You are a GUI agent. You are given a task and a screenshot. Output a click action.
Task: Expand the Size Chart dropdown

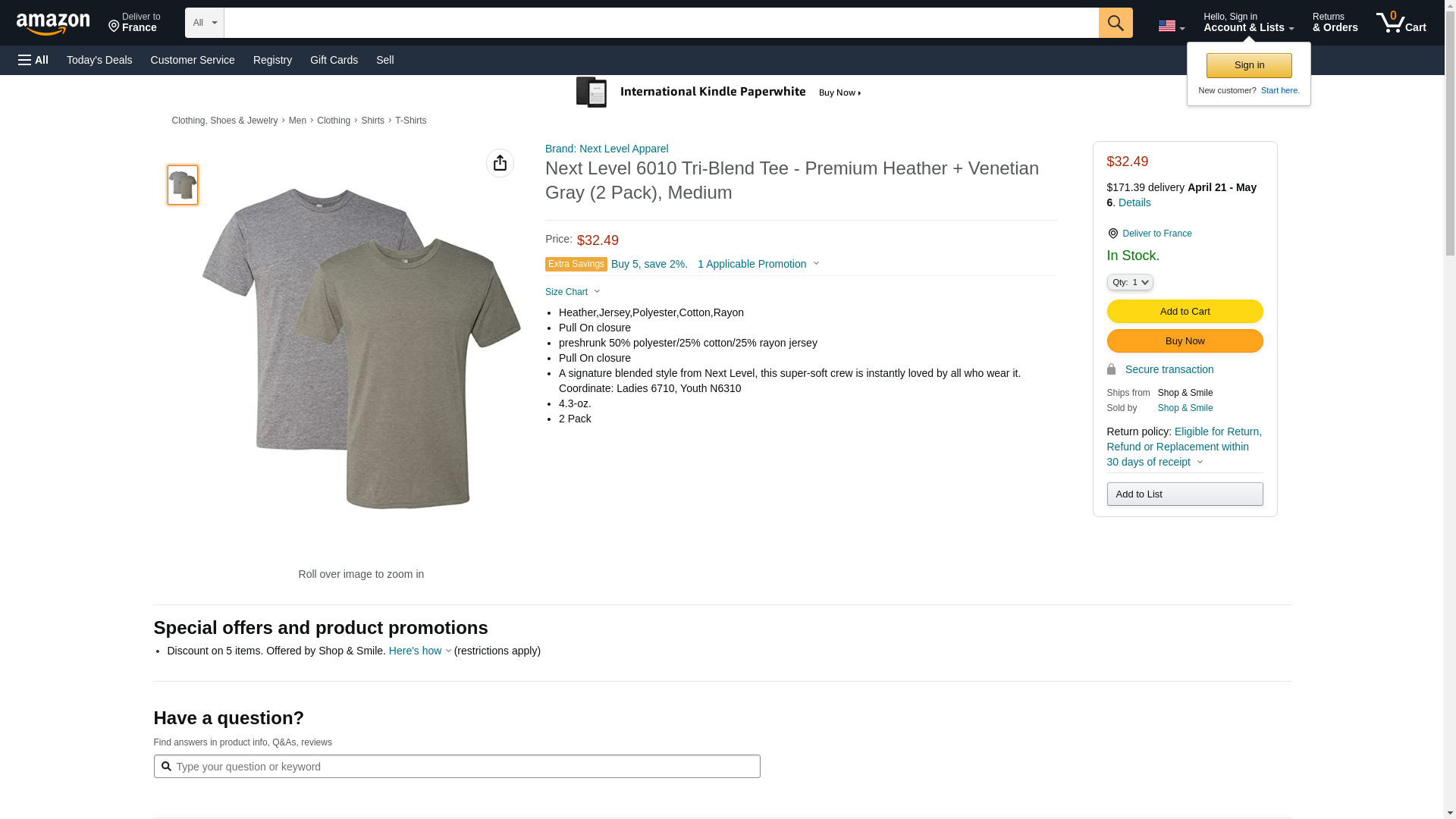[x=573, y=292]
